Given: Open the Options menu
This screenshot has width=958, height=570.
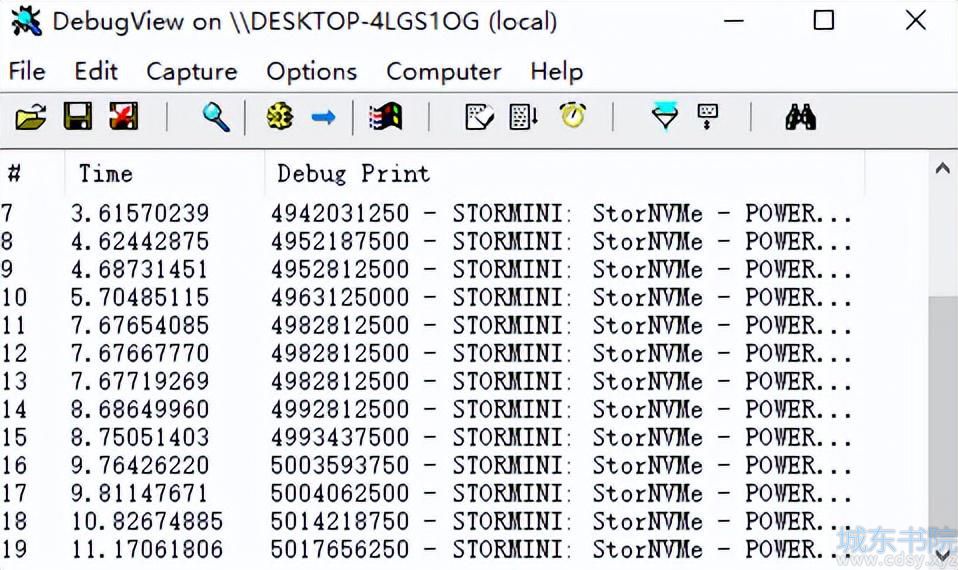Looking at the screenshot, I should [312, 71].
